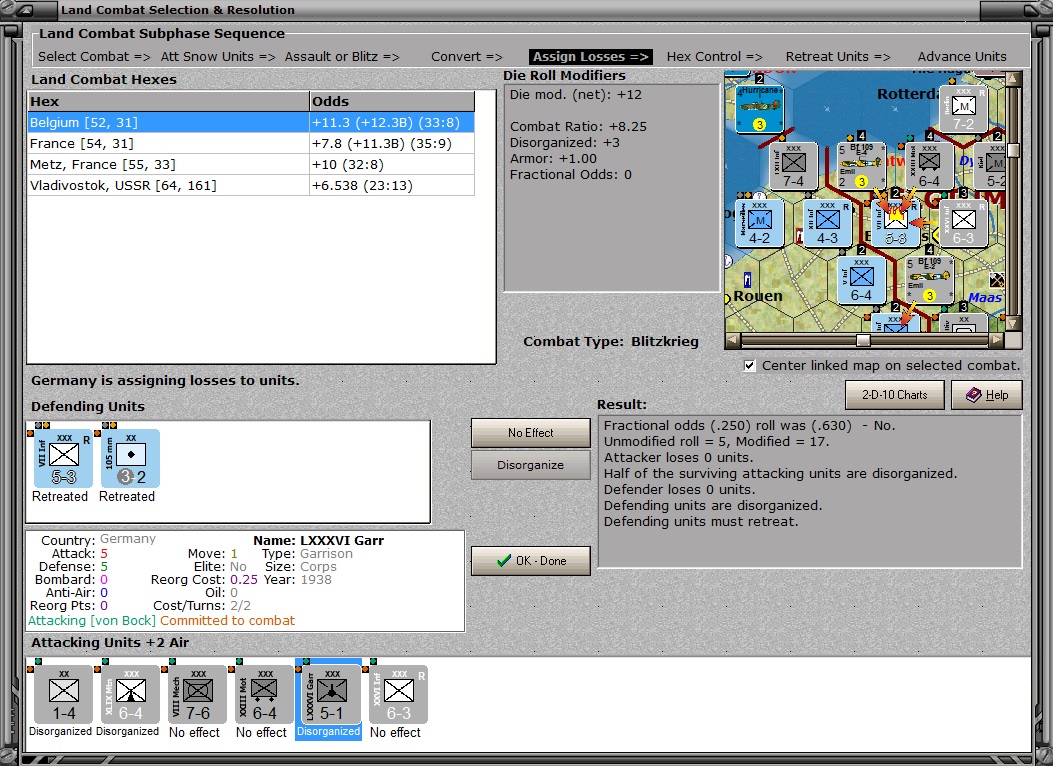Click the map vertical scrollbar down arrow
The width and height of the screenshot is (1053, 766).
pos(1013,324)
